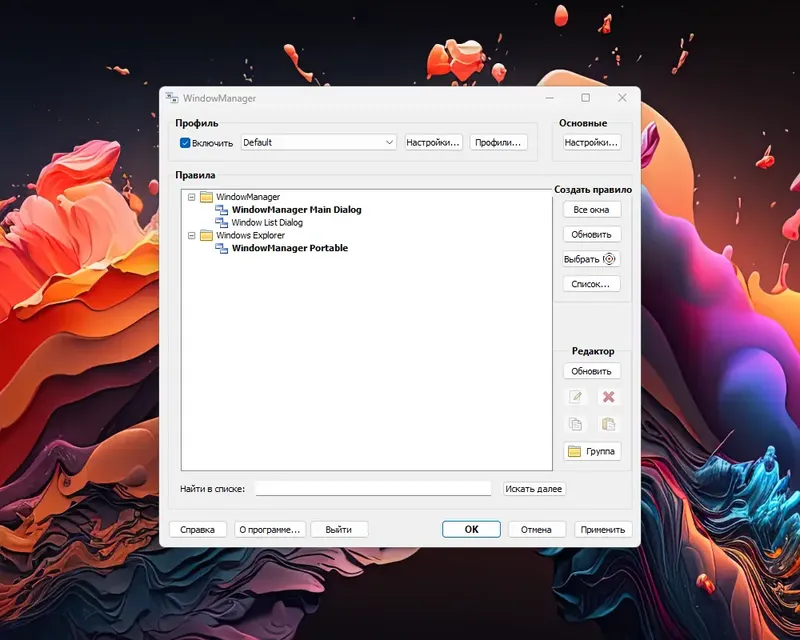Viewport: 800px width, 640px height.
Task: Click the WindowManager Portable rule icon
Action: (x=222, y=248)
